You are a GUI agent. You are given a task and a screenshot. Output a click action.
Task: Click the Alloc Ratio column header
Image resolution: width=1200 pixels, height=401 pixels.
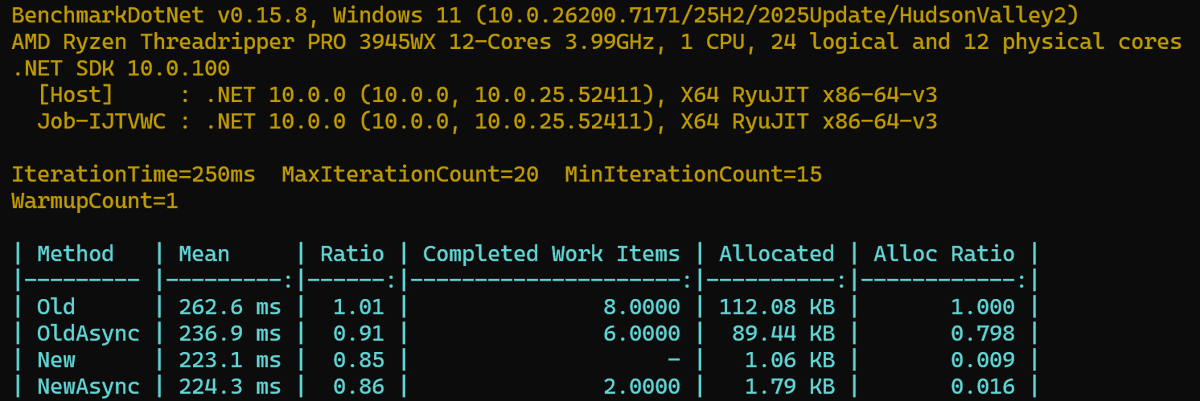944,254
